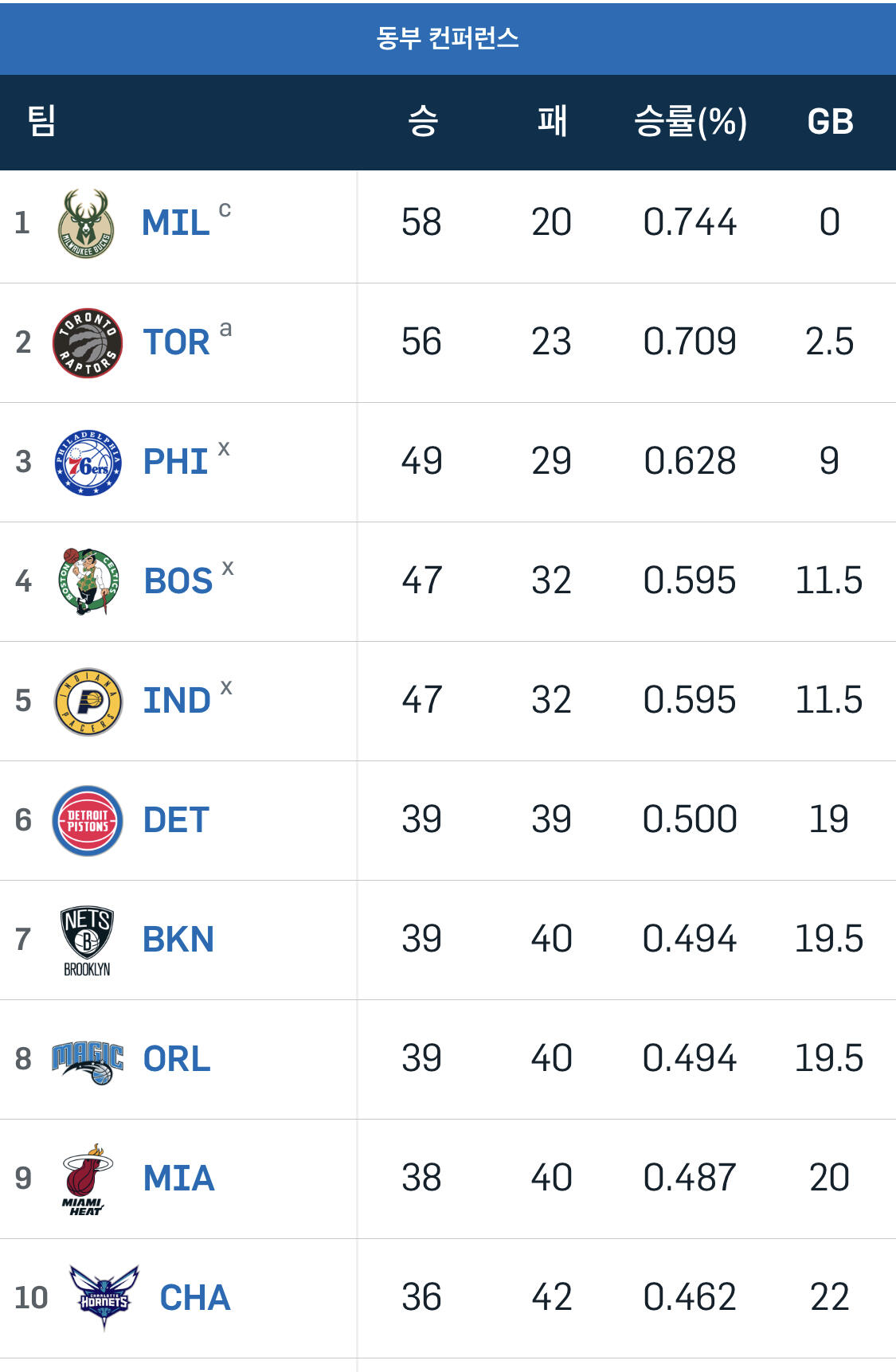Open the CHA team link
896x1372 pixels.
195,1298
